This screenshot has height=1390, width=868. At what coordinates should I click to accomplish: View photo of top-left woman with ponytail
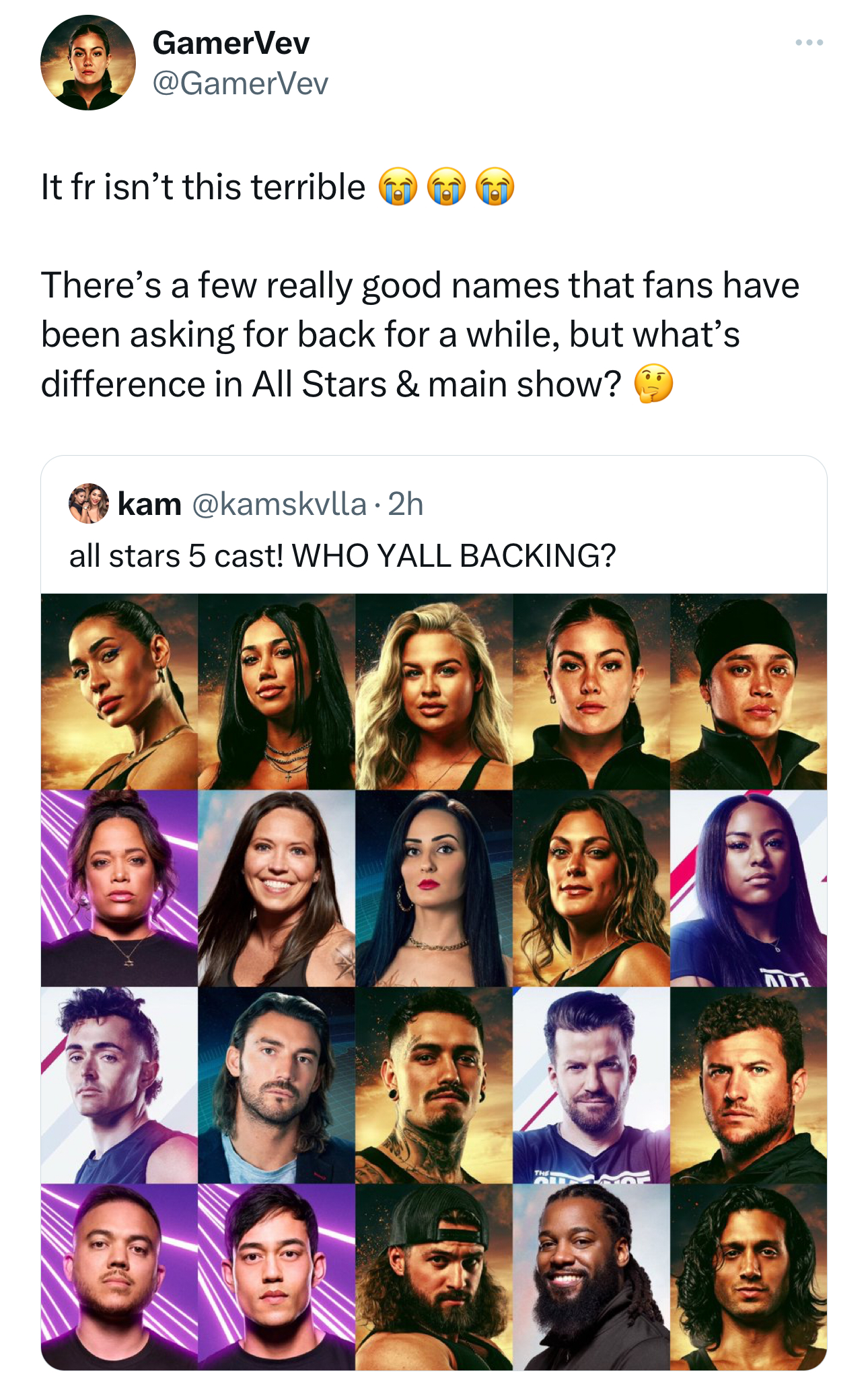point(119,691)
